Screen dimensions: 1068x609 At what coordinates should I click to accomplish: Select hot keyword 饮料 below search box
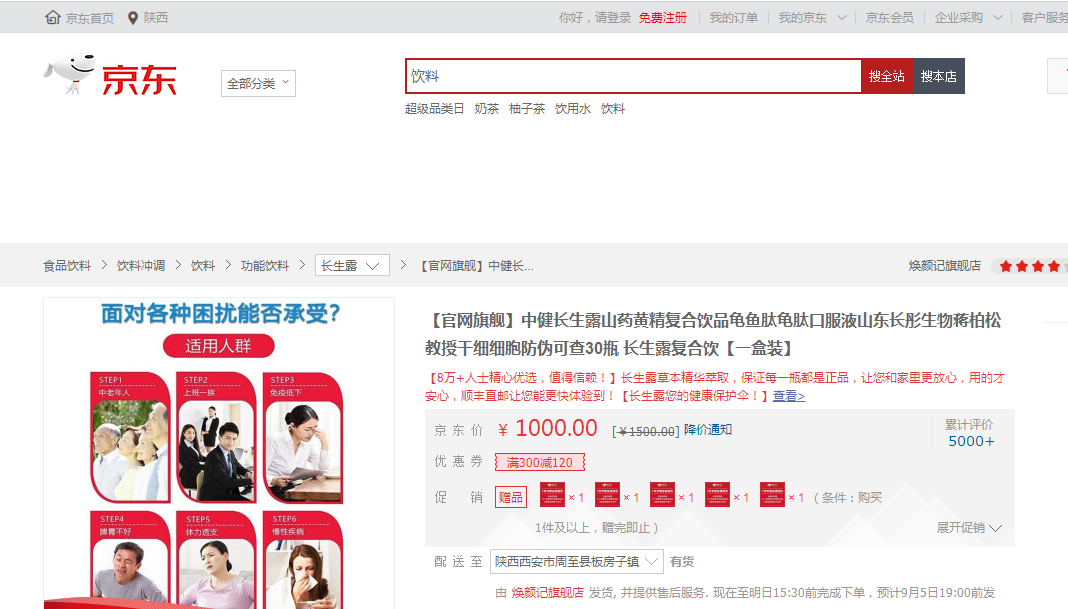click(x=612, y=108)
